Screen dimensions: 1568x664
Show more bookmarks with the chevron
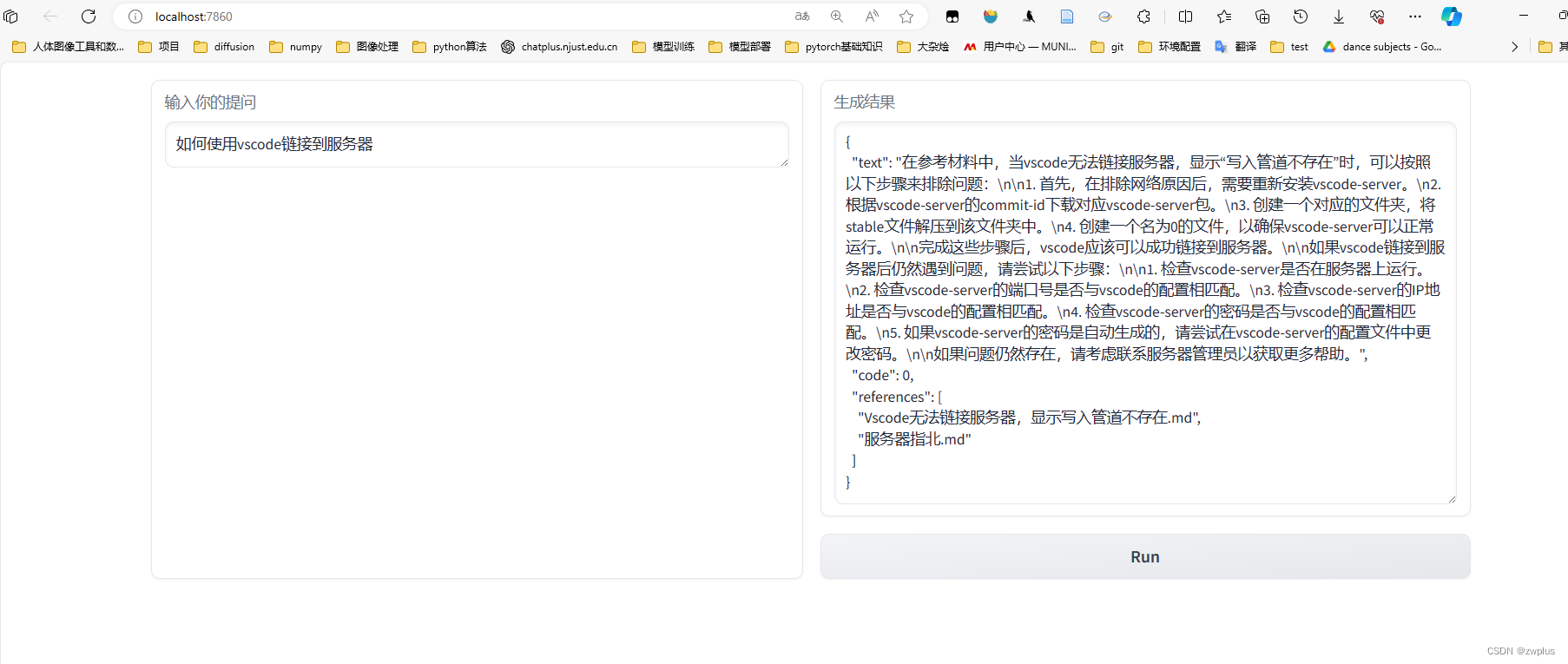tap(1514, 47)
